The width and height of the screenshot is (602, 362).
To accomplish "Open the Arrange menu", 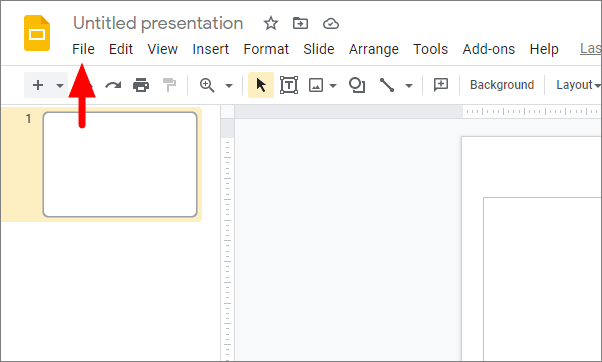I will pos(374,49).
